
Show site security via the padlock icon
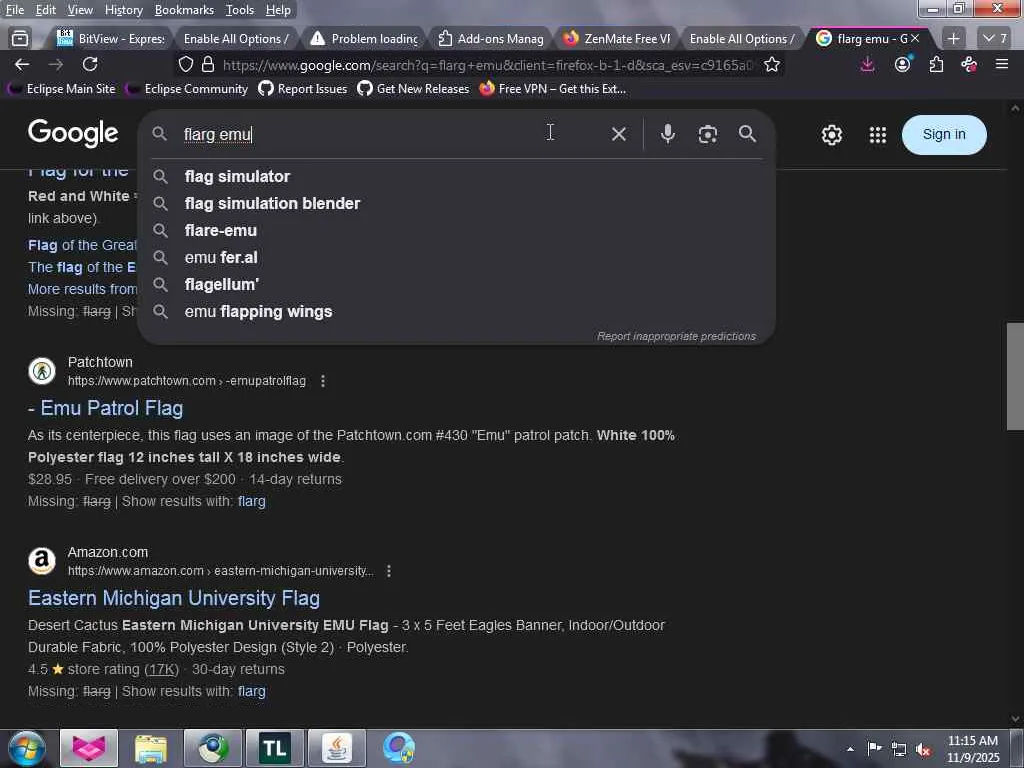[208, 65]
